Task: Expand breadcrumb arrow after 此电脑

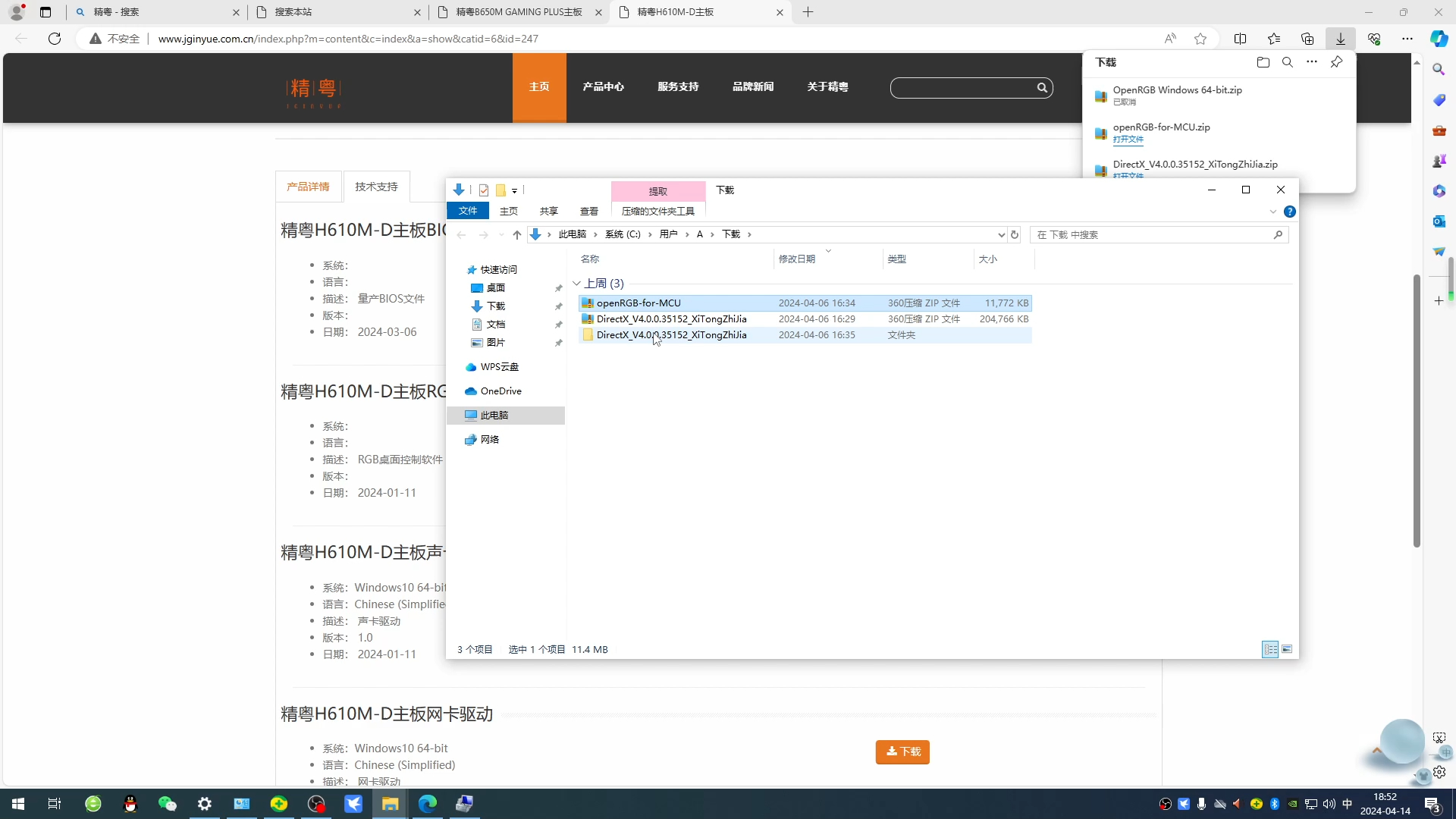Action: coord(596,235)
